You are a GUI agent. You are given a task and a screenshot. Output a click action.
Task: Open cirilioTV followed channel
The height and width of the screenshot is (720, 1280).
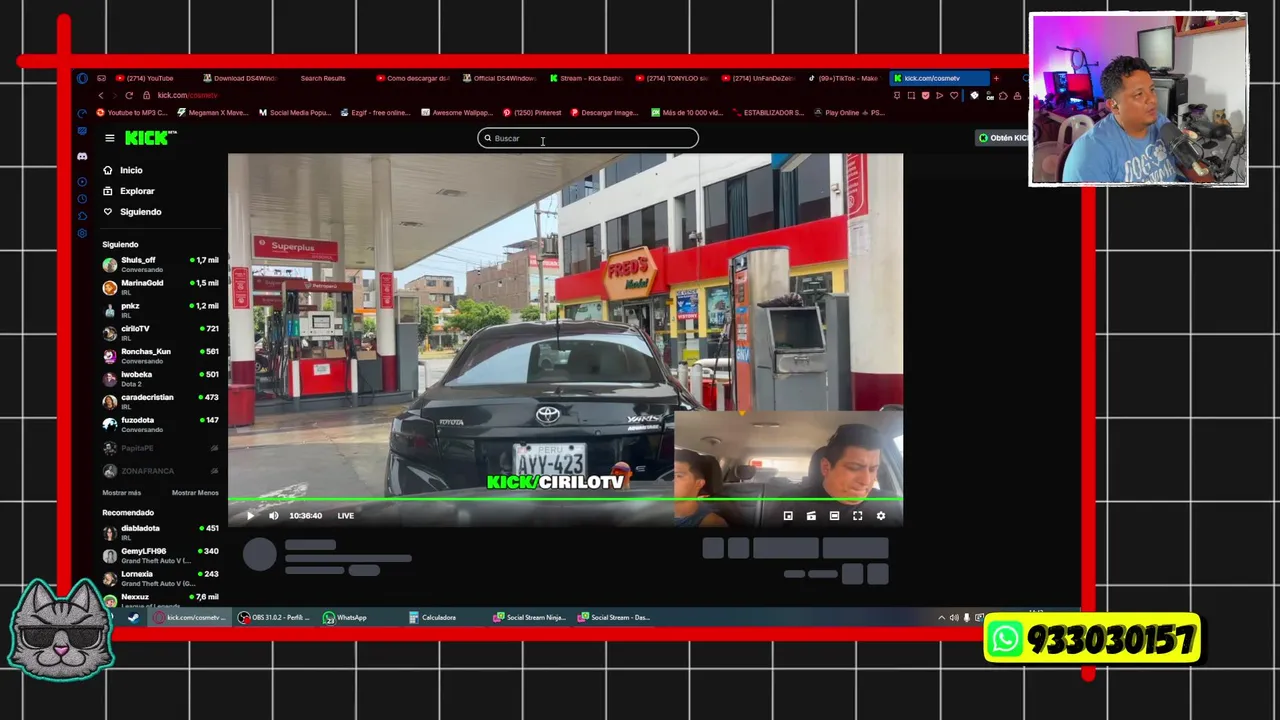click(160, 333)
